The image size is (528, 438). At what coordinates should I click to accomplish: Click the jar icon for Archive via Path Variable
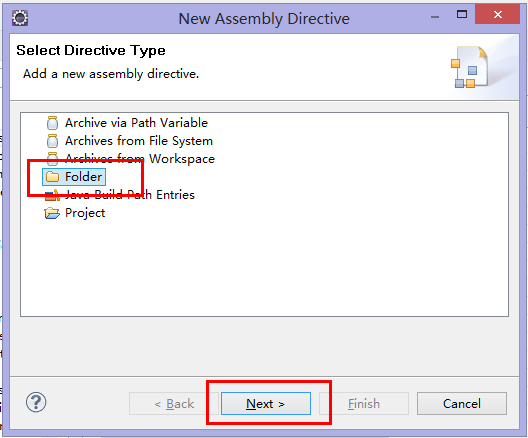(x=52, y=123)
